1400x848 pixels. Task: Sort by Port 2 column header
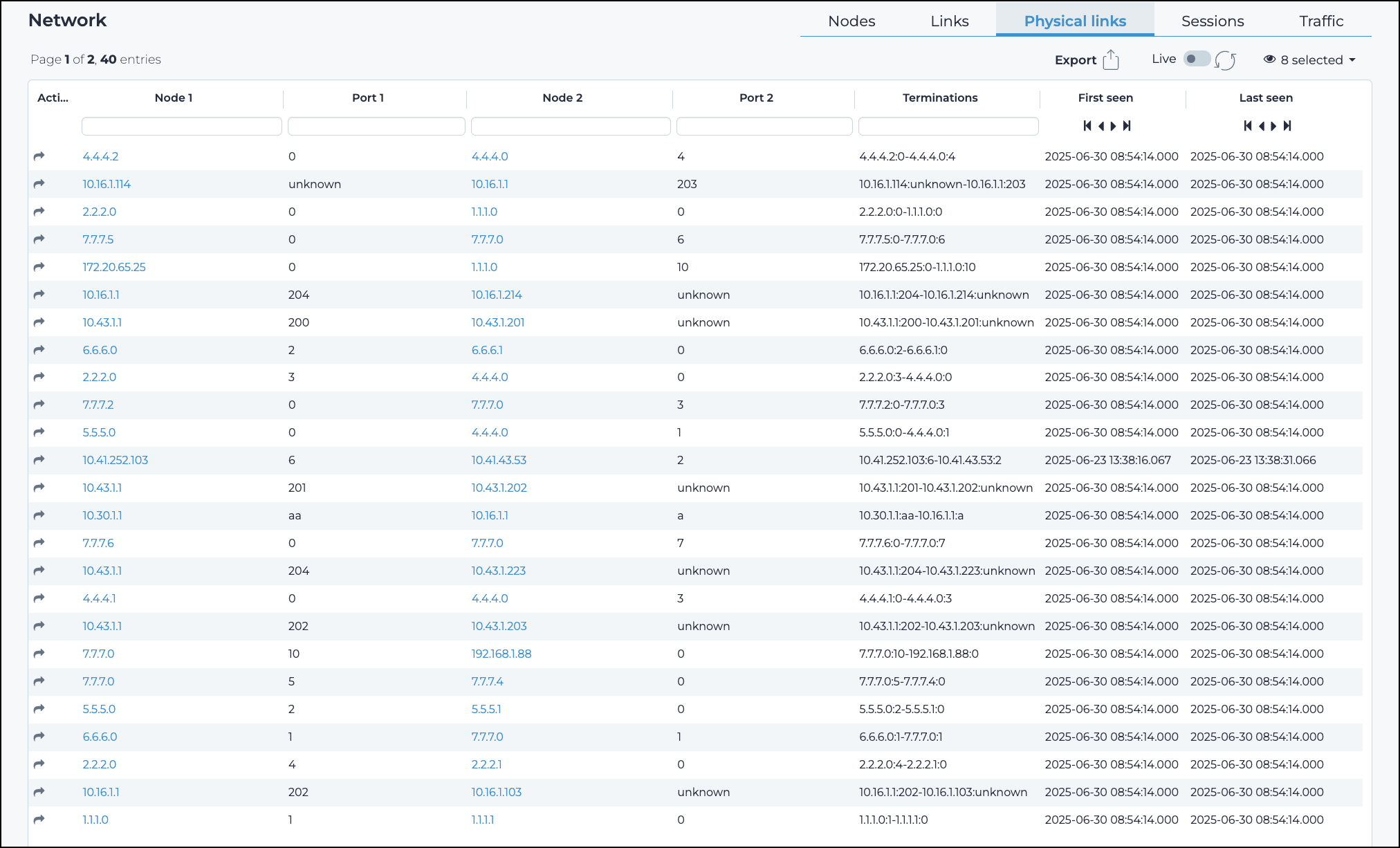[x=756, y=98]
